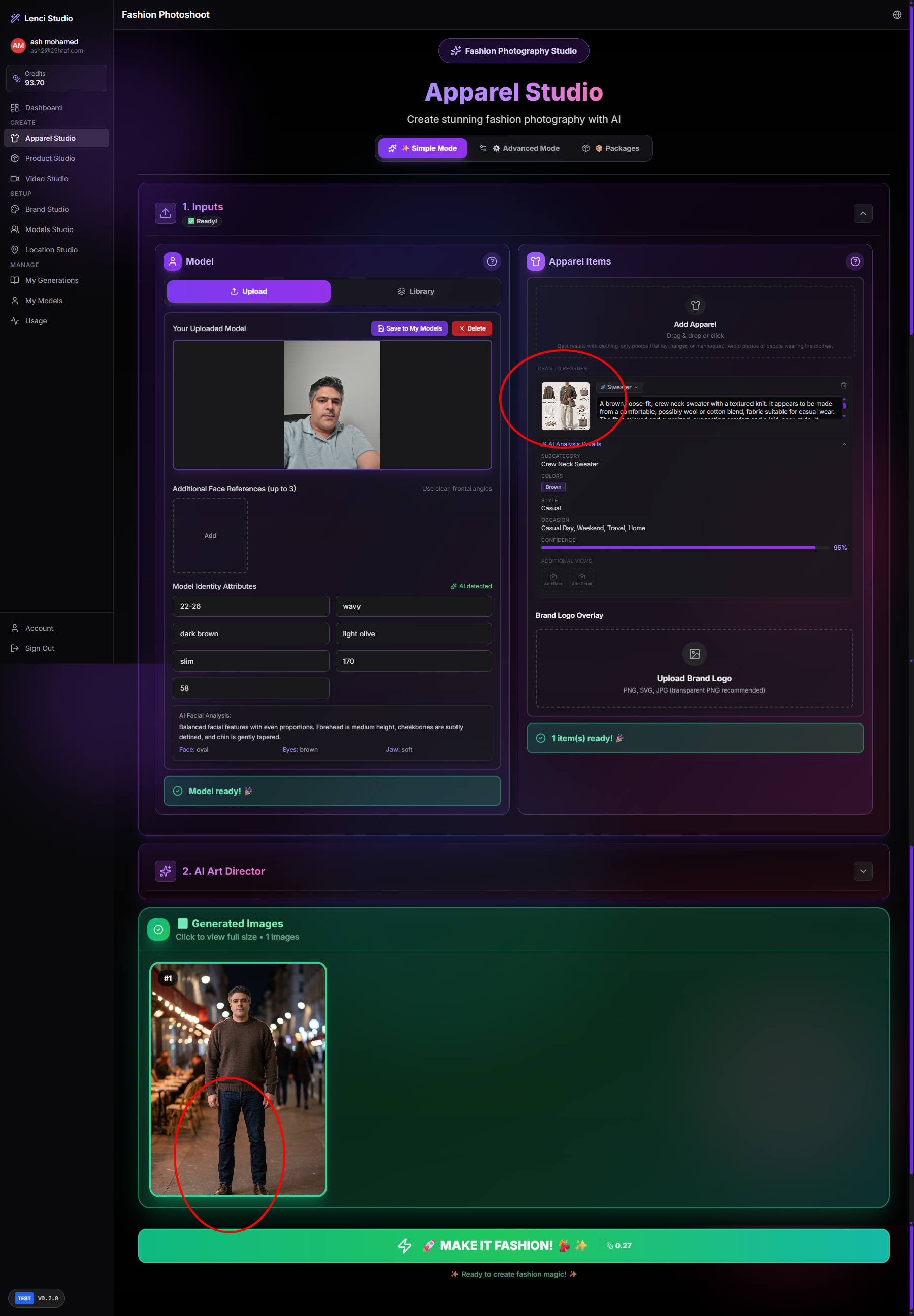This screenshot has height=1316, width=914.
Task: Switch model source to Library tab
Action: (415, 291)
